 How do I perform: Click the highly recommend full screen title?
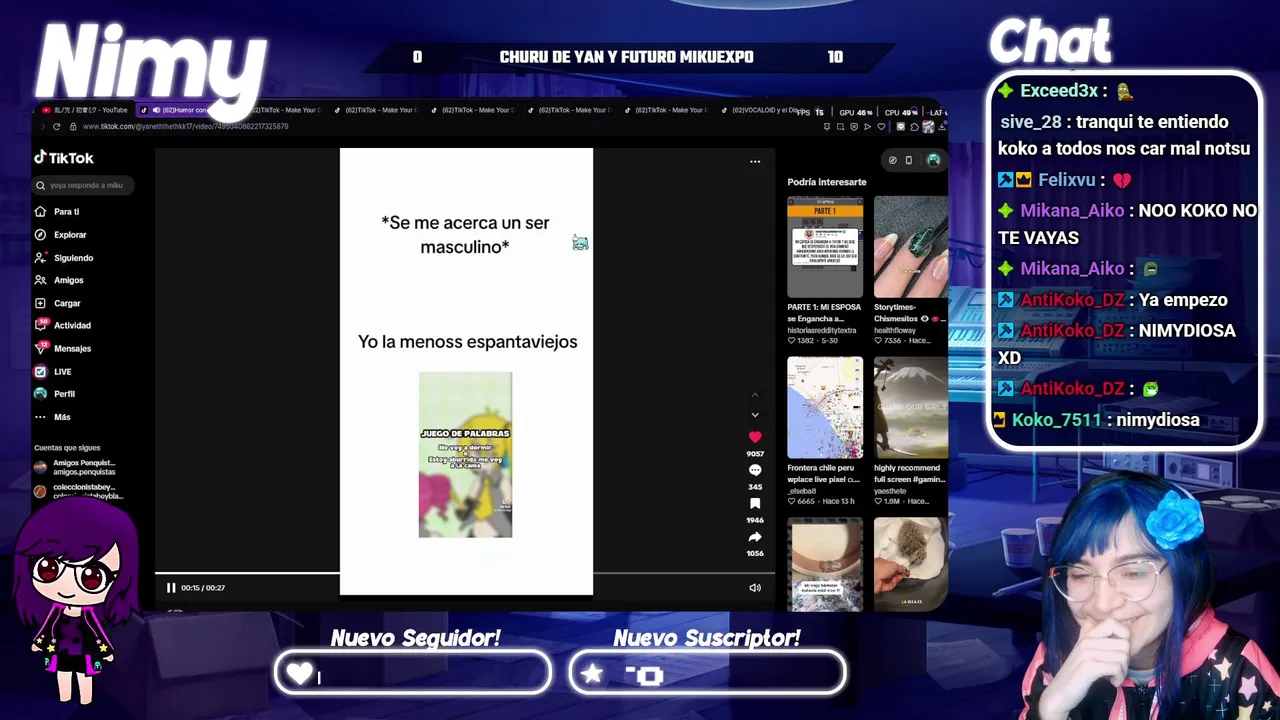pyautogui.click(x=909, y=473)
